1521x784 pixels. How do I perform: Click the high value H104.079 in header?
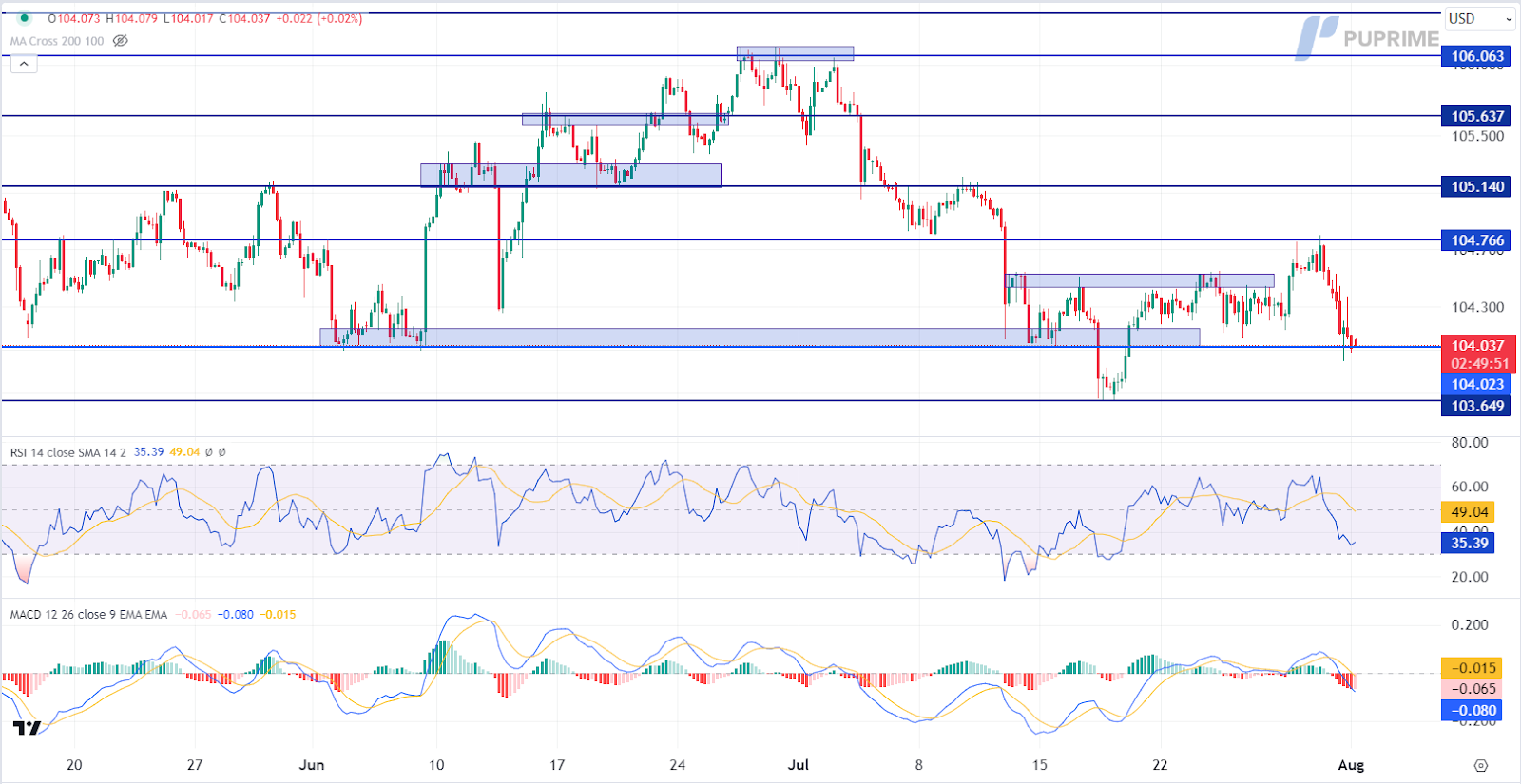pyautogui.click(x=131, y=18)
